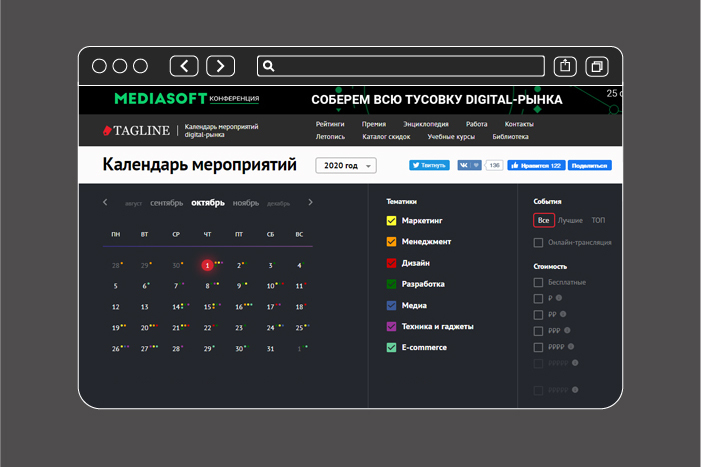
Task: Click the browser forward arrow button
Action: (x=220, y=66)
